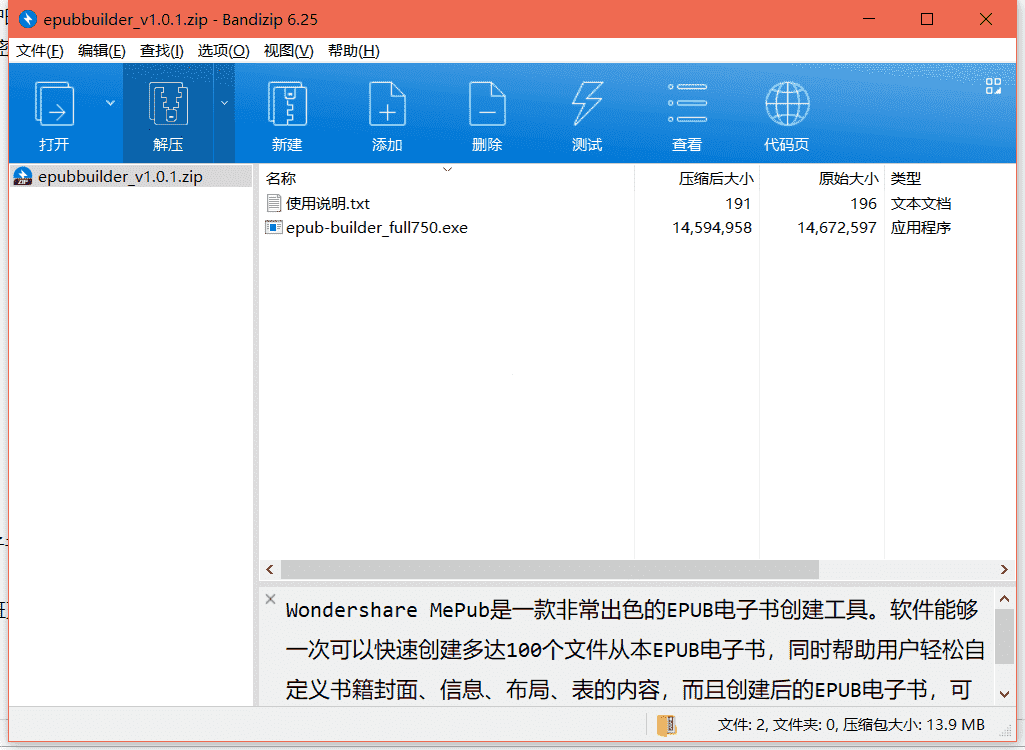Minimize the Bandizip window
Image resolution: width=1025 pixels, height=750 pixels.
pyautogui.click(x=869, y=19)
